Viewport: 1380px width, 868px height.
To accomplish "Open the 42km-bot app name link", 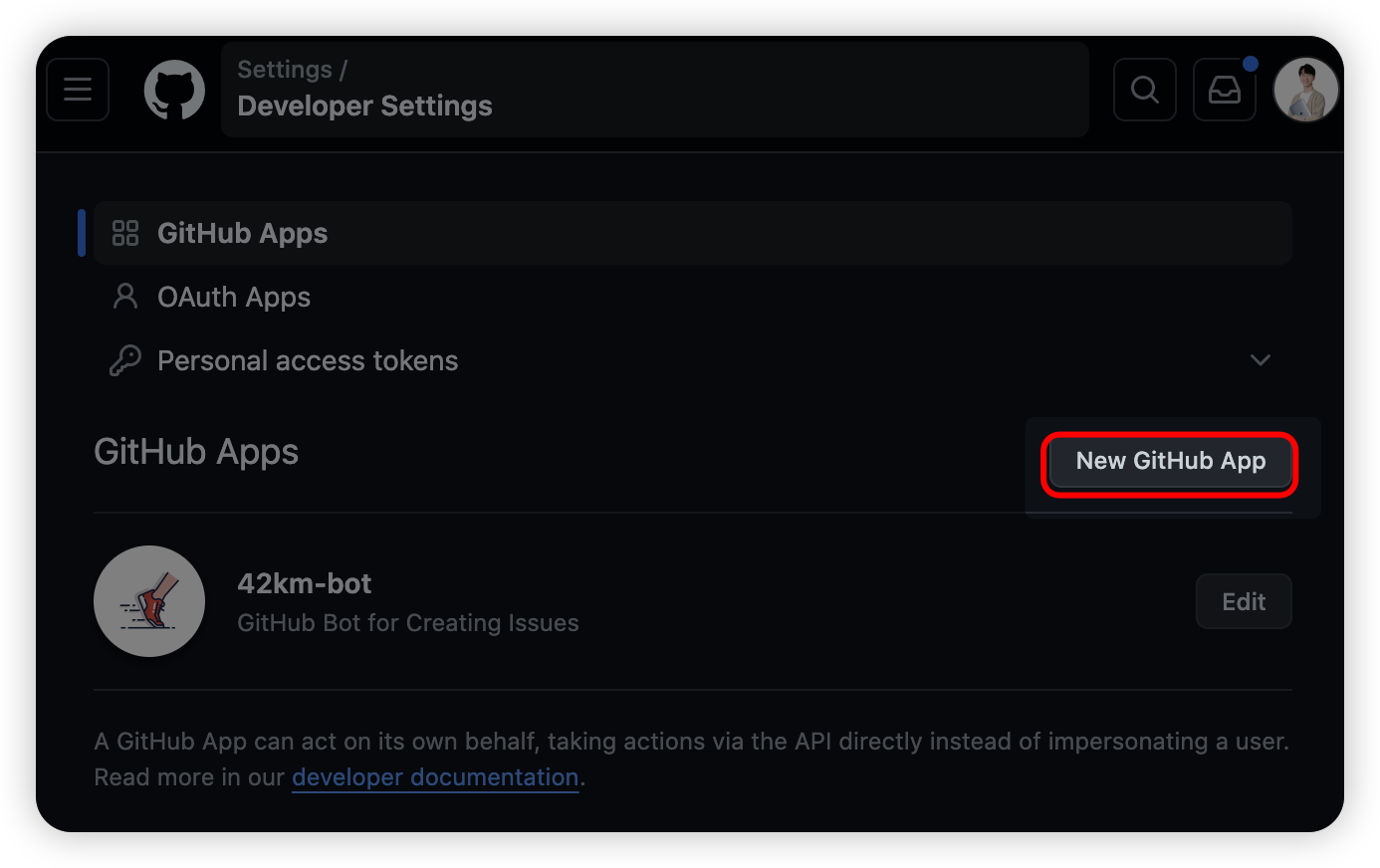I will 304,583.
